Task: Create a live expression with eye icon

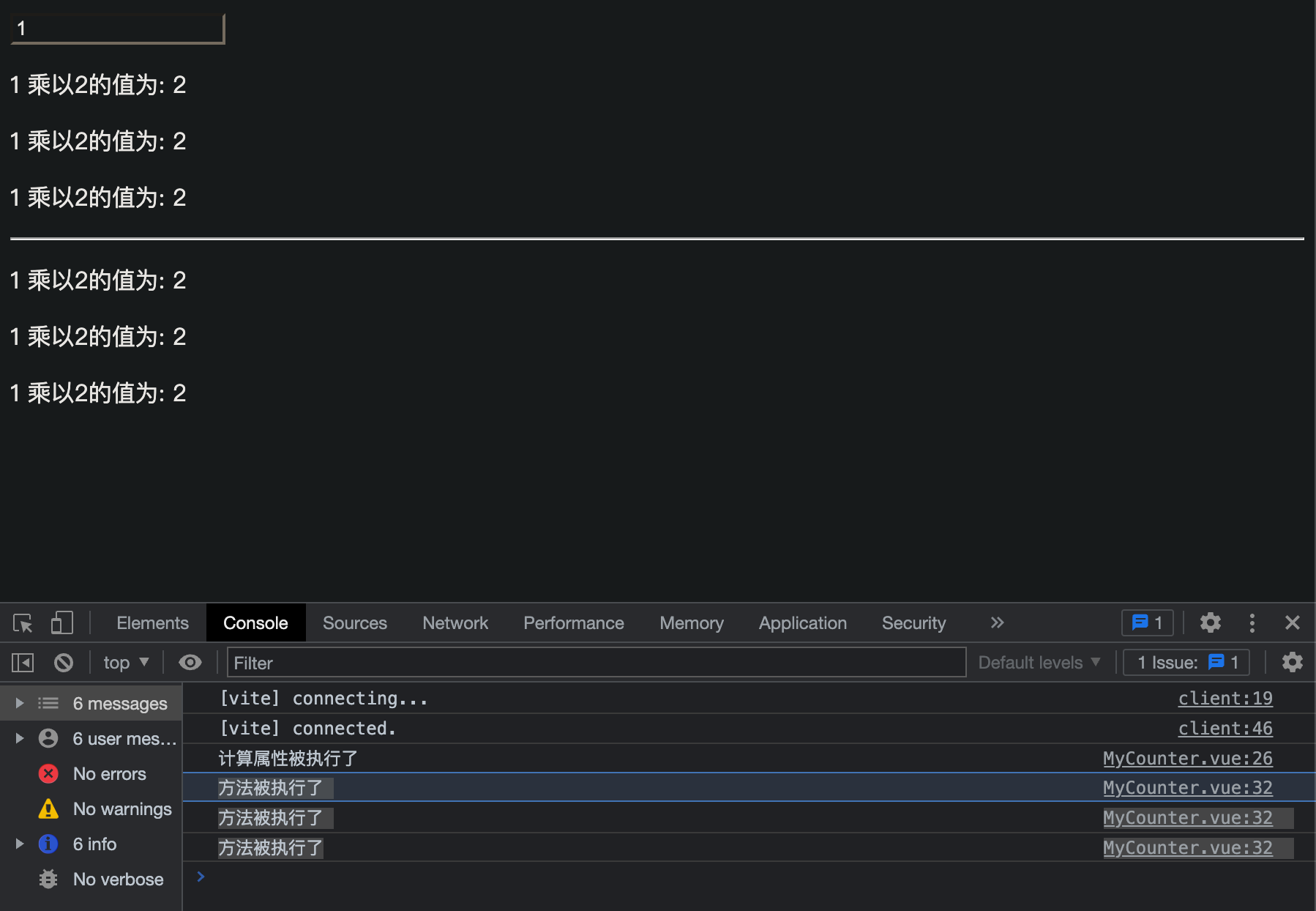Action: [x=190, y=663]
